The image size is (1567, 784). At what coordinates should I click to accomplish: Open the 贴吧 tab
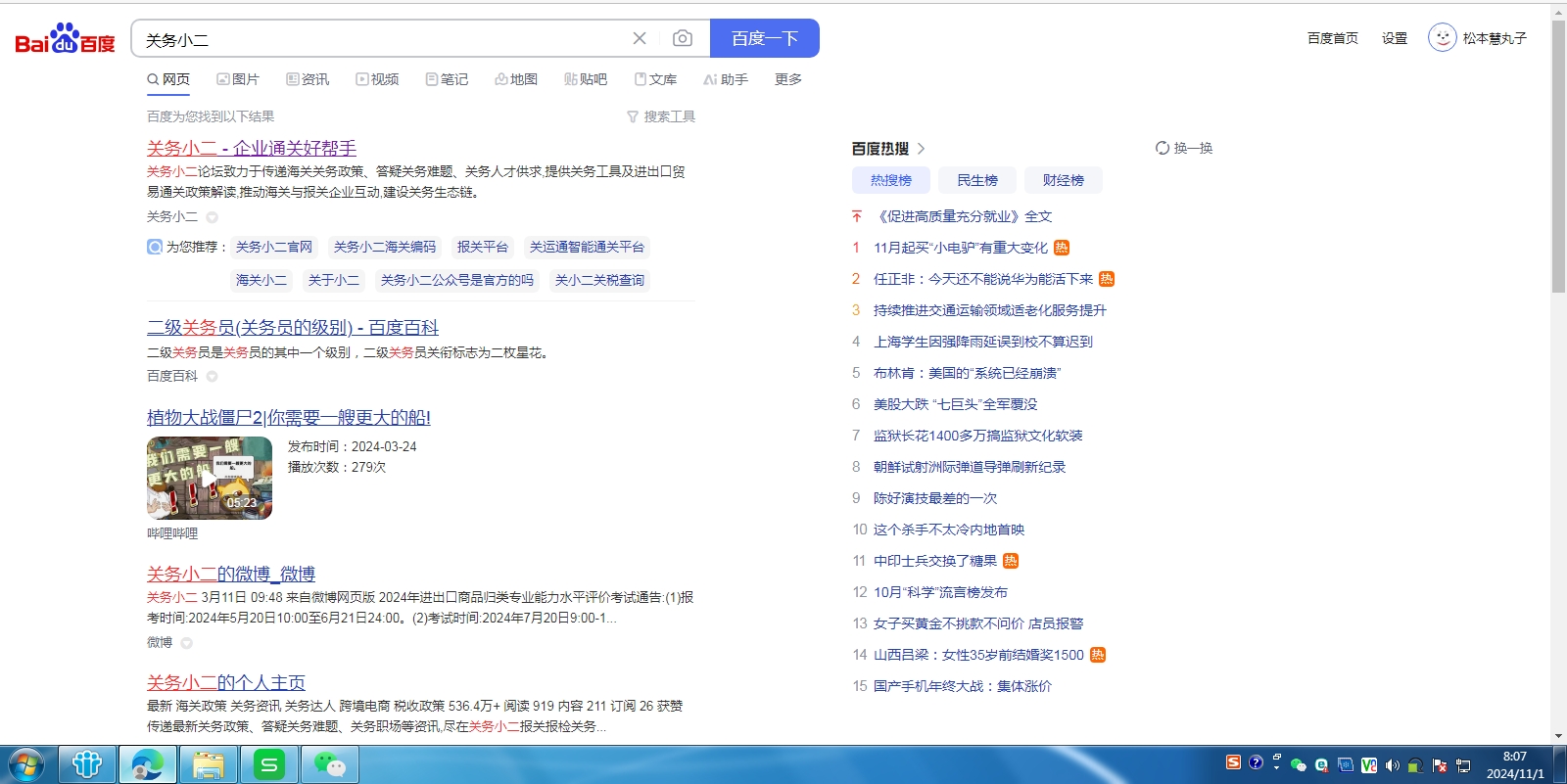point(586,79)
